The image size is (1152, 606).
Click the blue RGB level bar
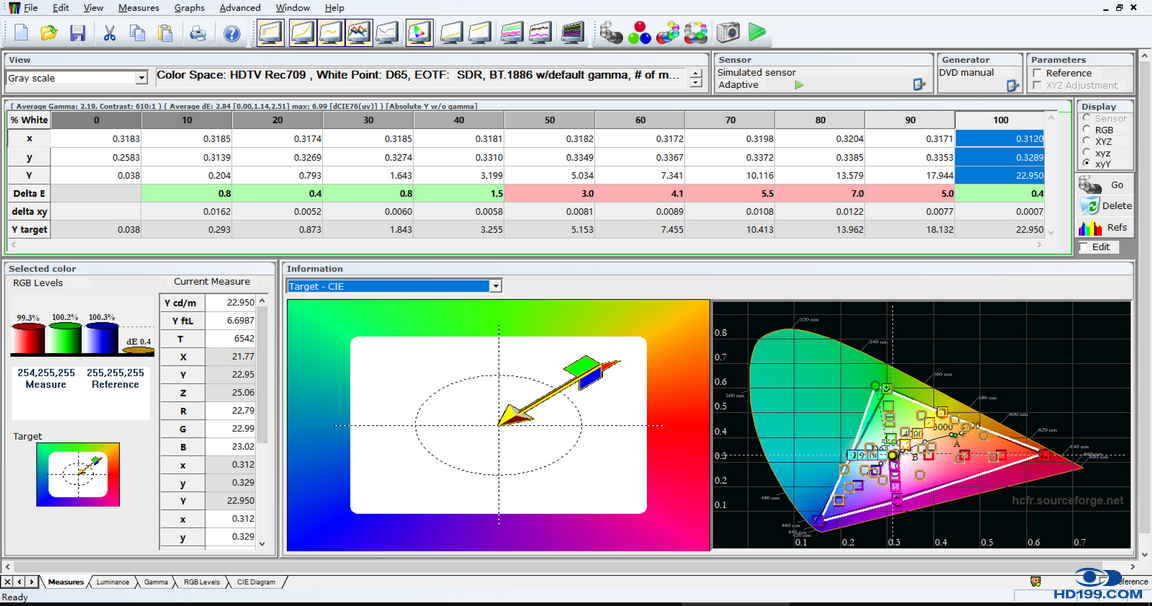point(101,338)
